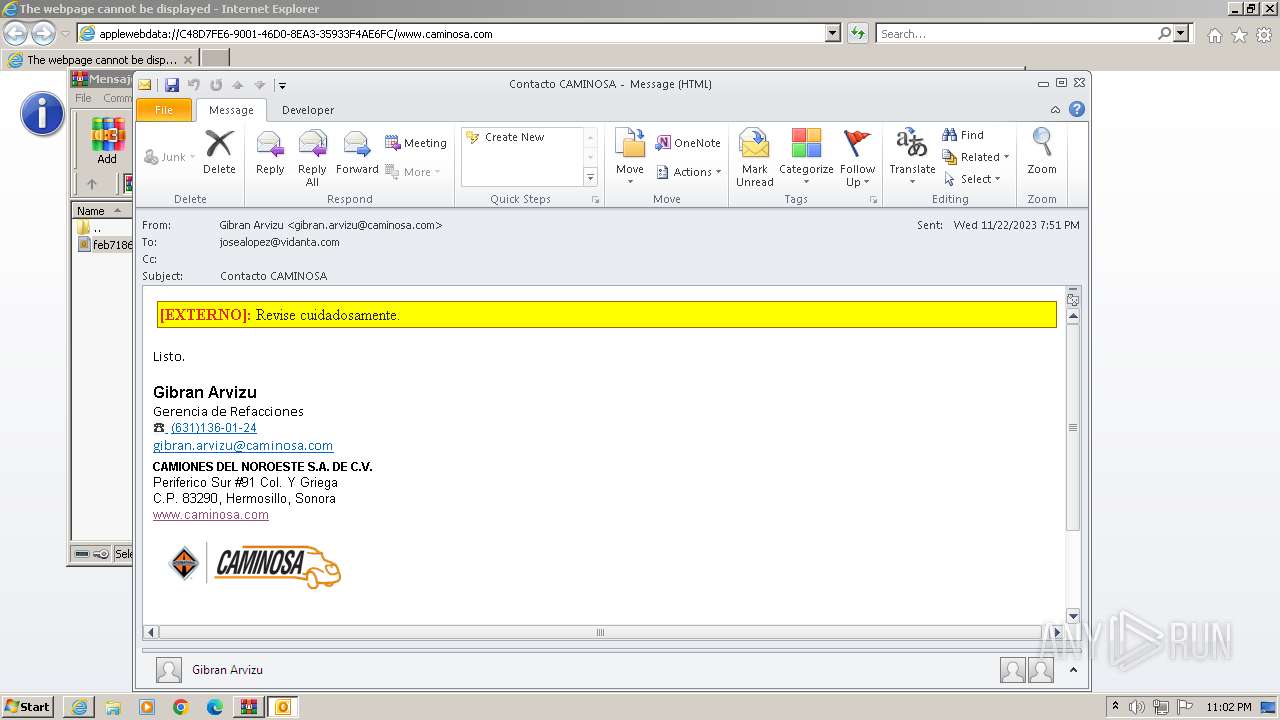This screenshot has height=720, width=1280.
Task: Click the phone number link (631)136-01-24
Action: point(213,428)
